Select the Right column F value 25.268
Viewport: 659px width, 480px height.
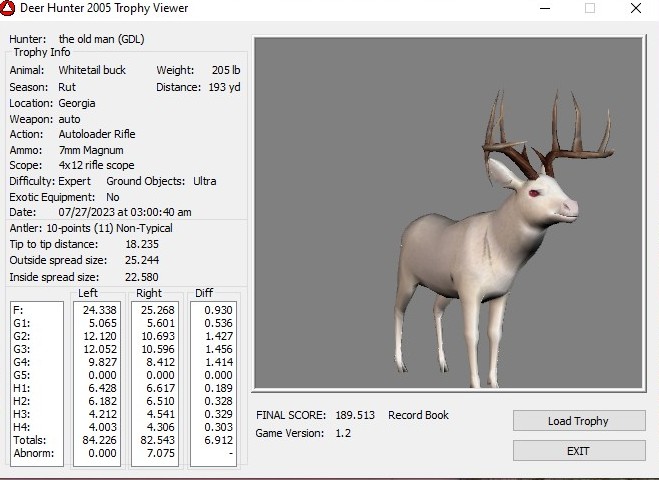coord(160,310)
